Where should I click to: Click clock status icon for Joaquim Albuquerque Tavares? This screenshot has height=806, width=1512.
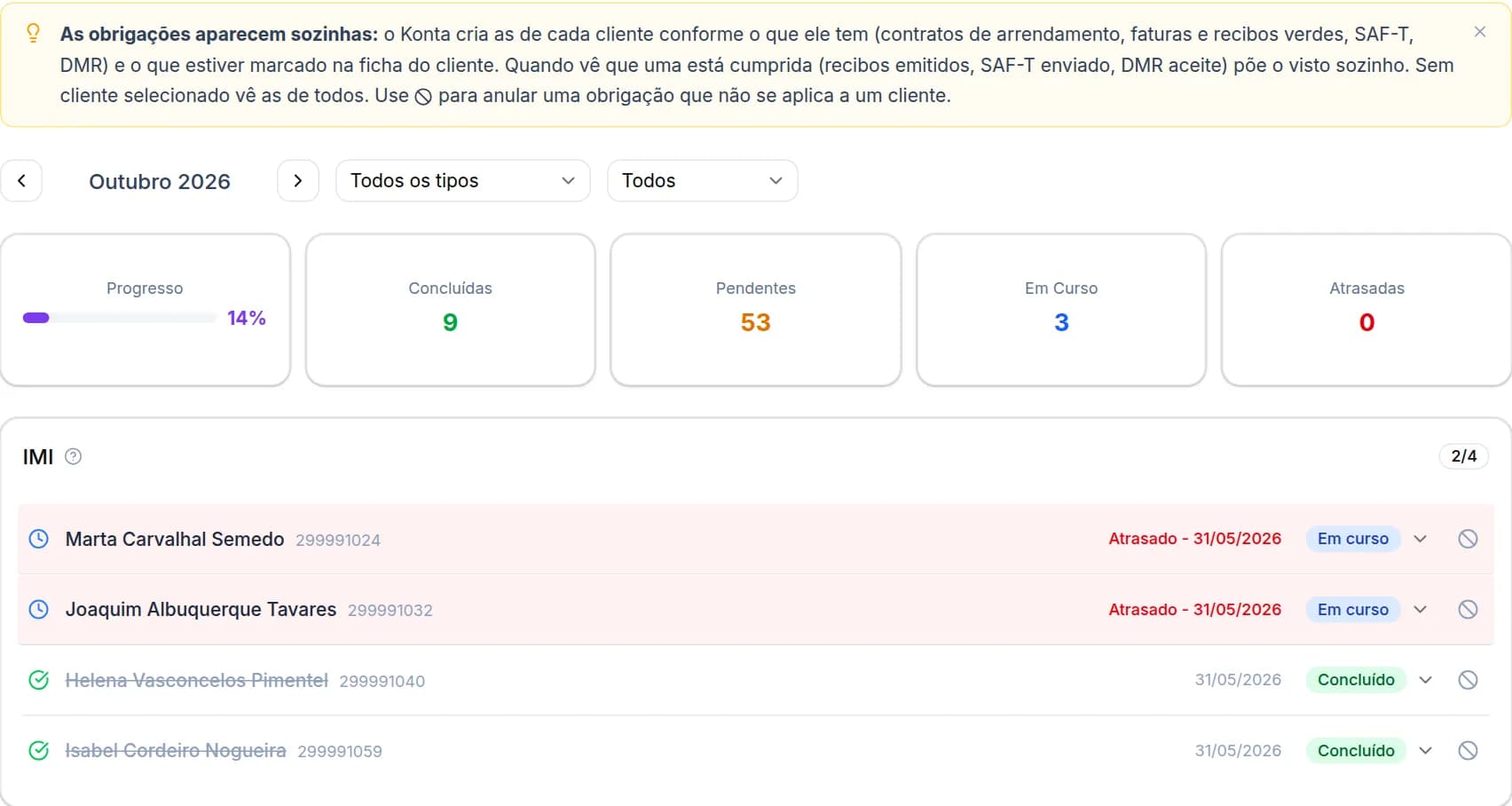pyautogui.click(x=39, y=609)
